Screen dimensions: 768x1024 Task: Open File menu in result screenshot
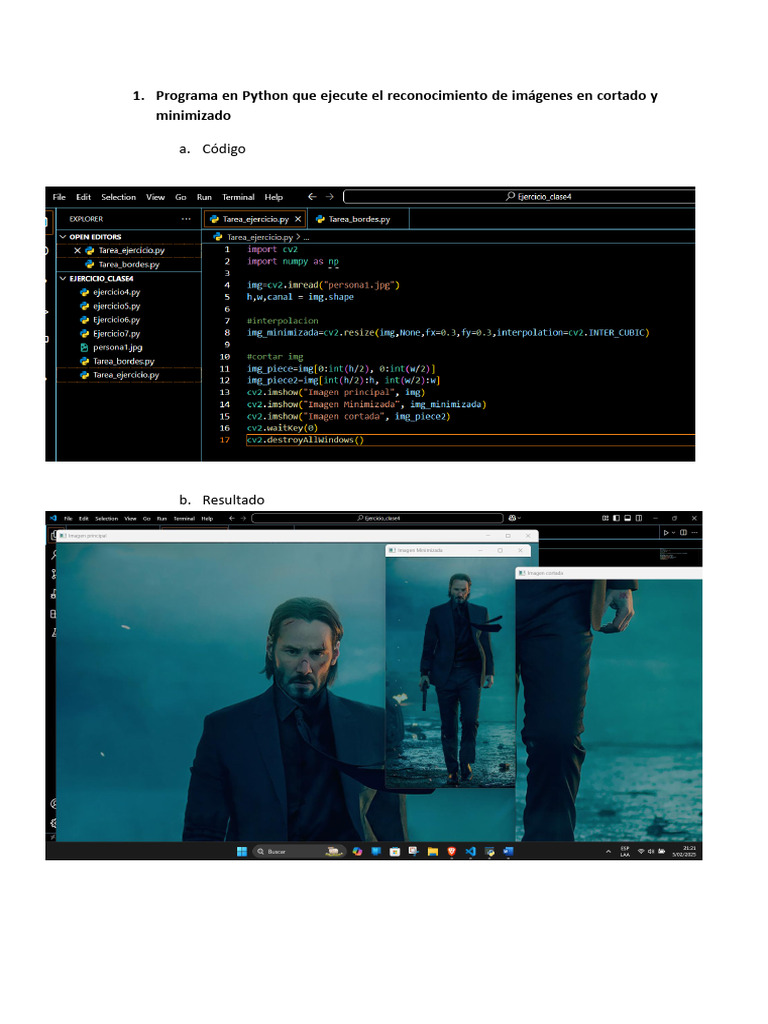click(68, 519)
